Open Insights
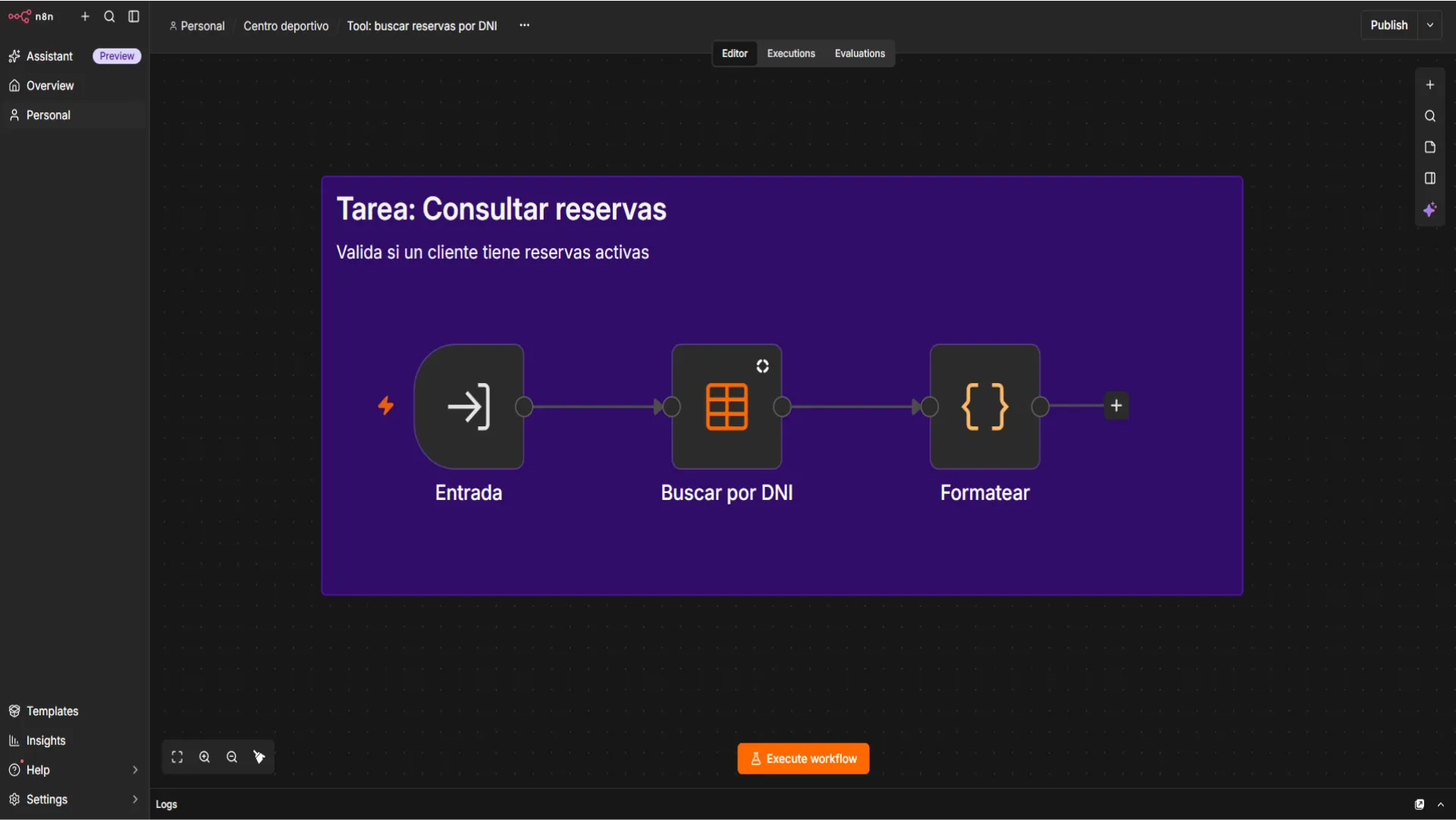 pos(45,740)
